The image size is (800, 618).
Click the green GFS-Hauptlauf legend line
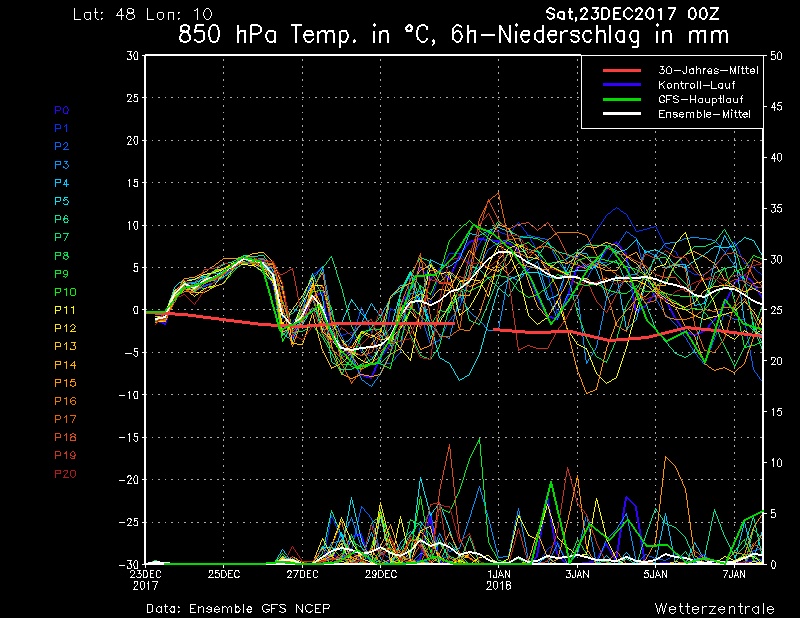coord(622,101)
